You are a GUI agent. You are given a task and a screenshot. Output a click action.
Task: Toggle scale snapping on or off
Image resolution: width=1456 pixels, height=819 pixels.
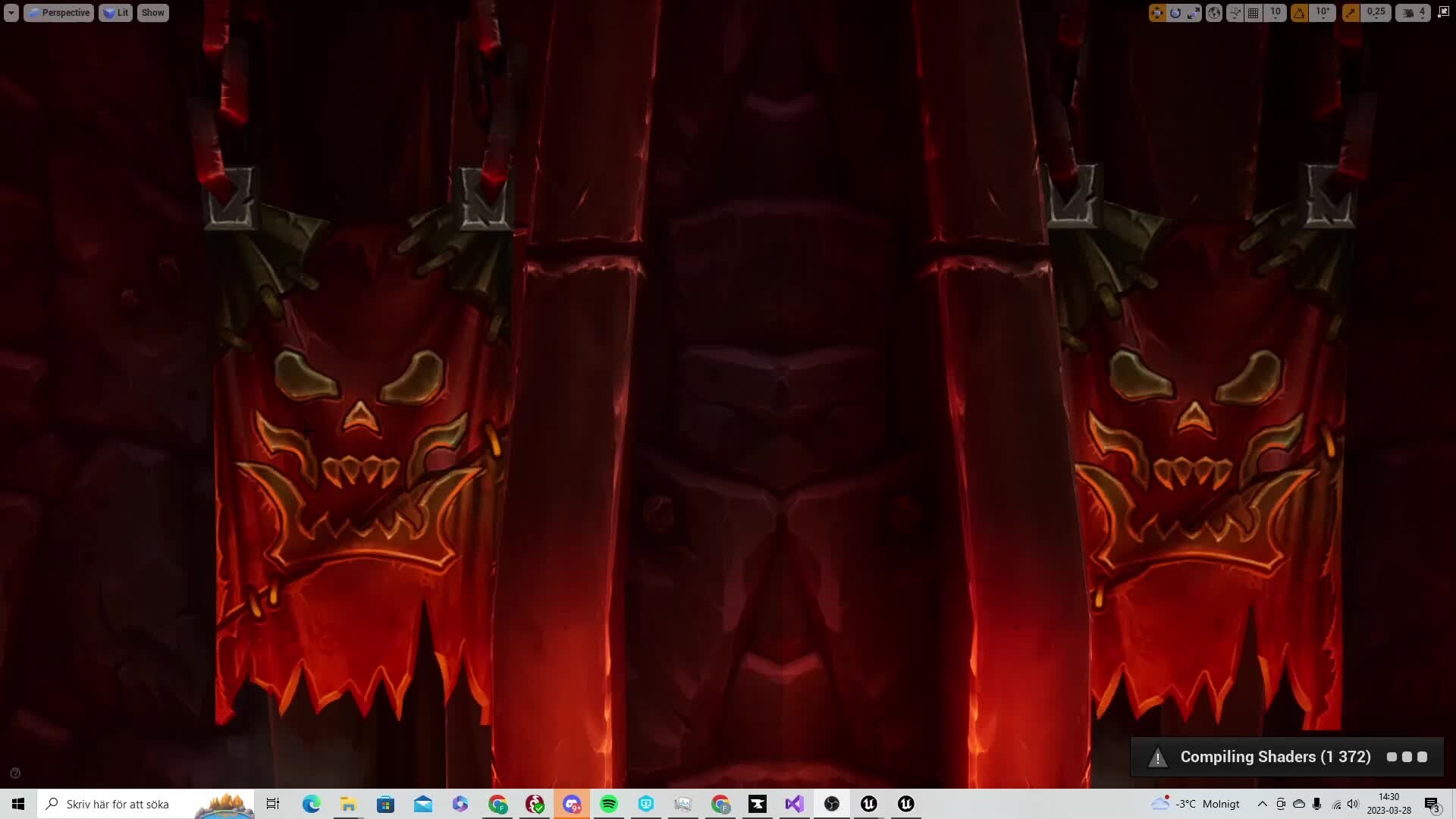pyautogui.click(x=1351, y=13)
